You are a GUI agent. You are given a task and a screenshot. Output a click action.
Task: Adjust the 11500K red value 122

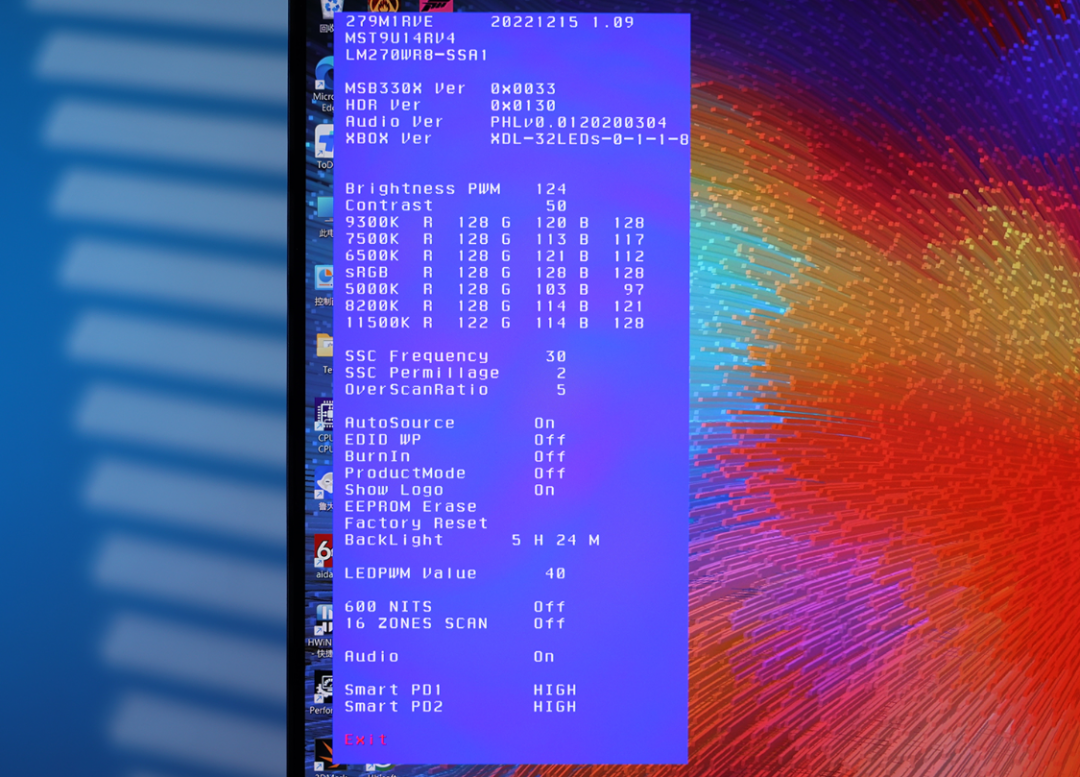click(x=473, y=322)
